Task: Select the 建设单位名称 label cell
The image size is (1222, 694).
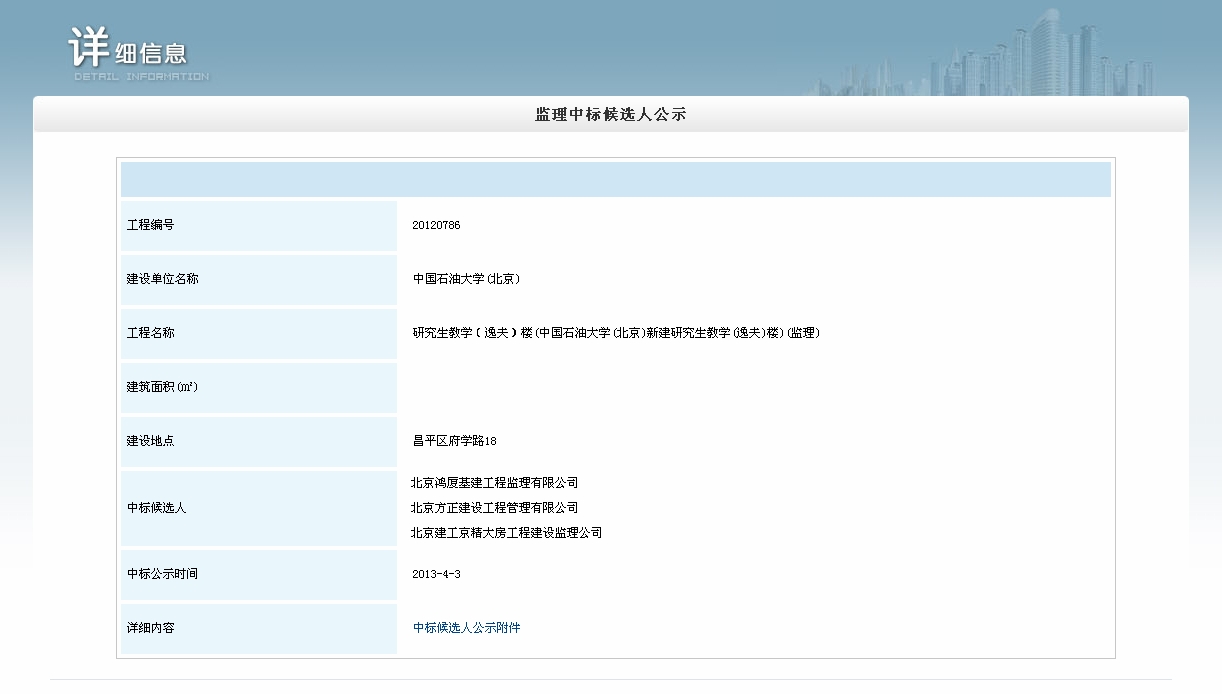Action: (x=259, y=279)
